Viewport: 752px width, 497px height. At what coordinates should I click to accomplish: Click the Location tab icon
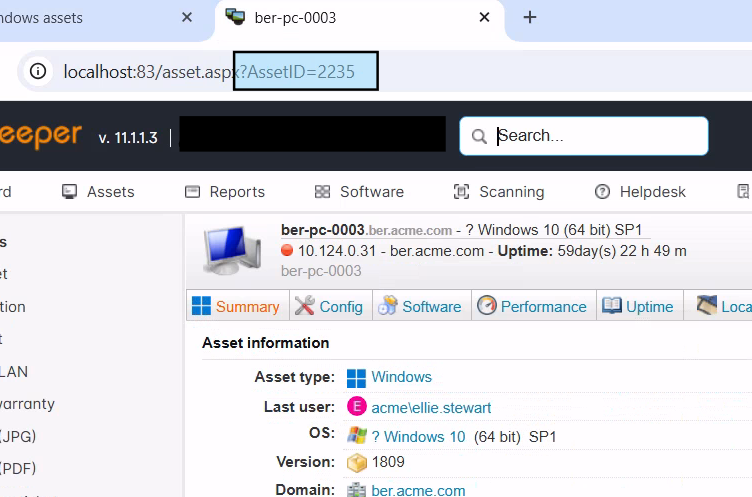click(x=706, y=305)
